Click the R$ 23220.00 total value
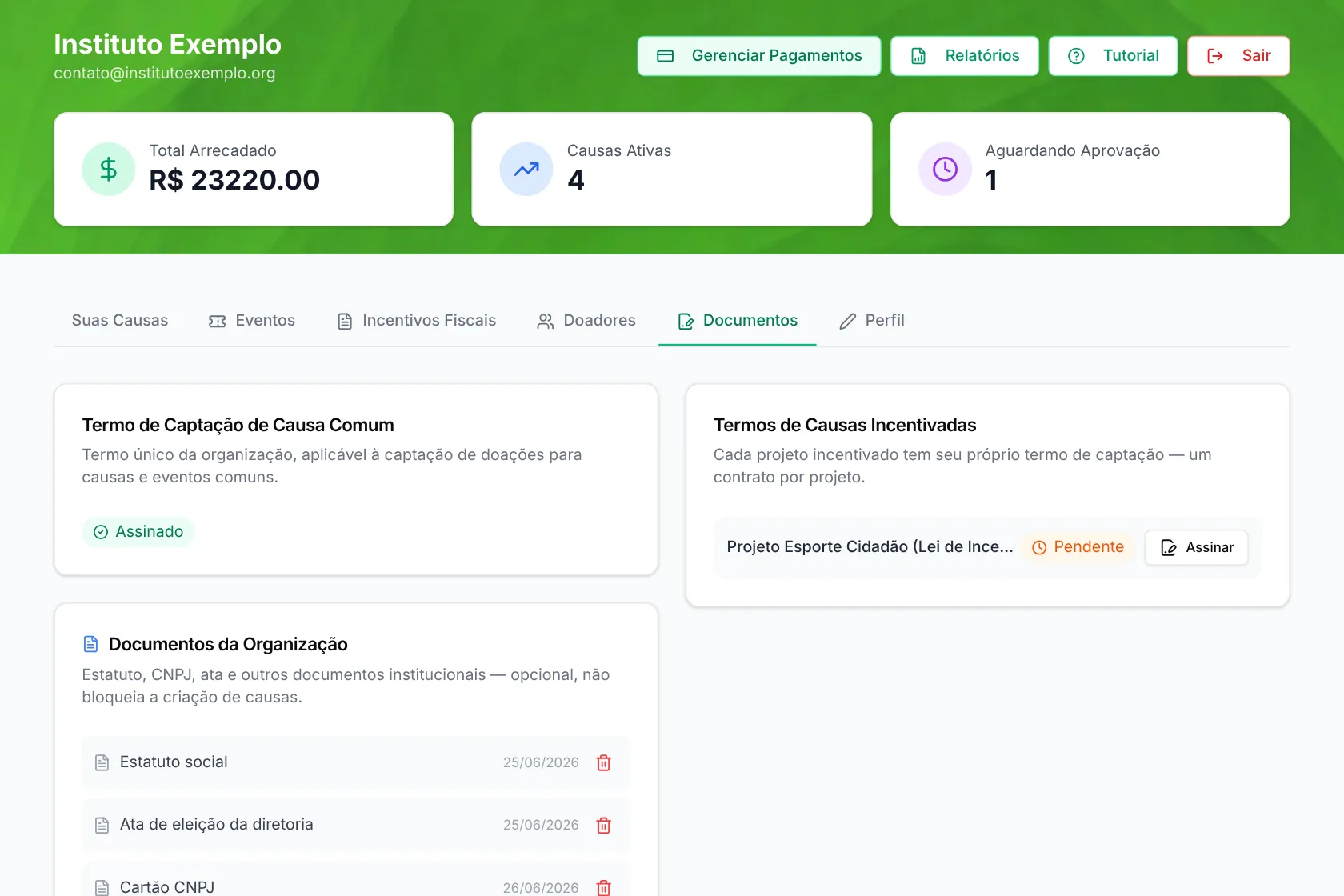The height and width of the screenshot is (896, 1344). pyautogui.click(x=234, y=180)
